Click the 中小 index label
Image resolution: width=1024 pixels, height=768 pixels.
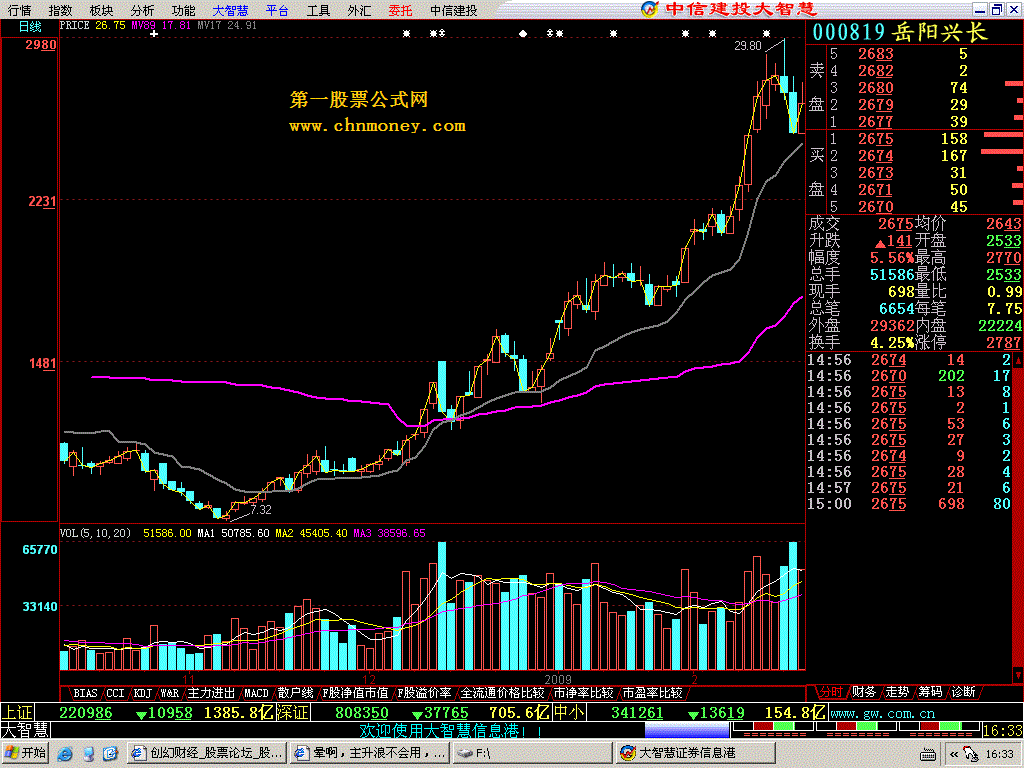click(569, 712)
